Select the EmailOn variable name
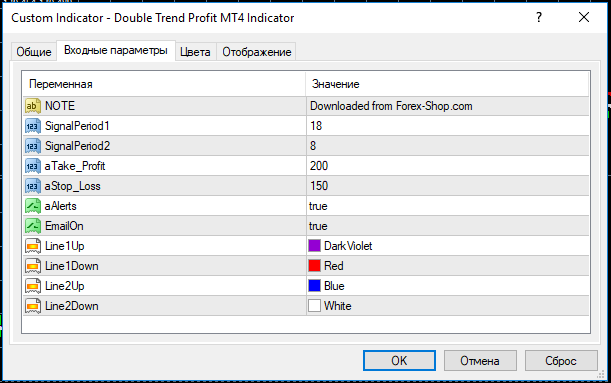This screenshot has width=611, height=383. [64, 226]
